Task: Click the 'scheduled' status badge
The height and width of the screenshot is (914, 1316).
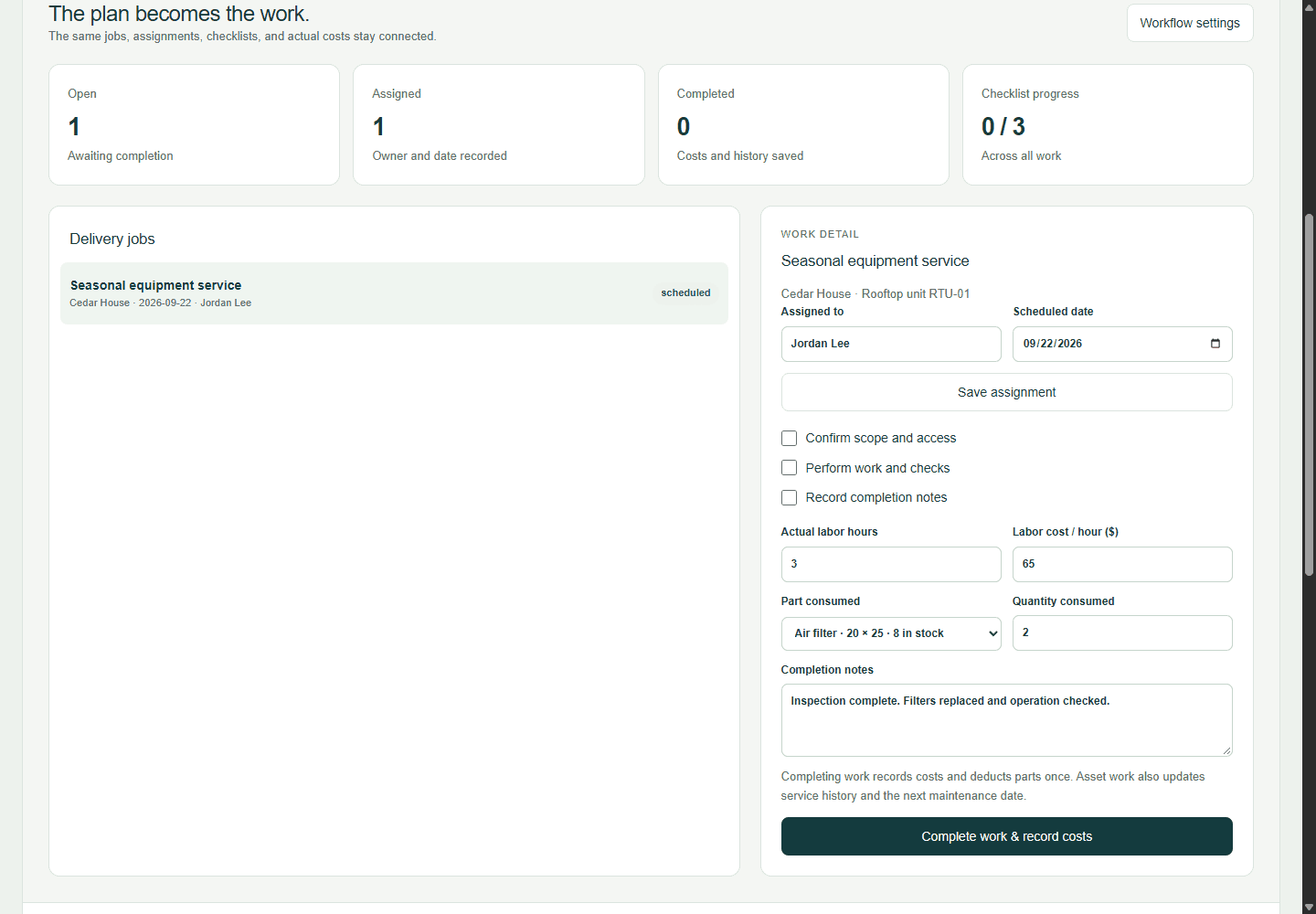Action: click(685, 293)
